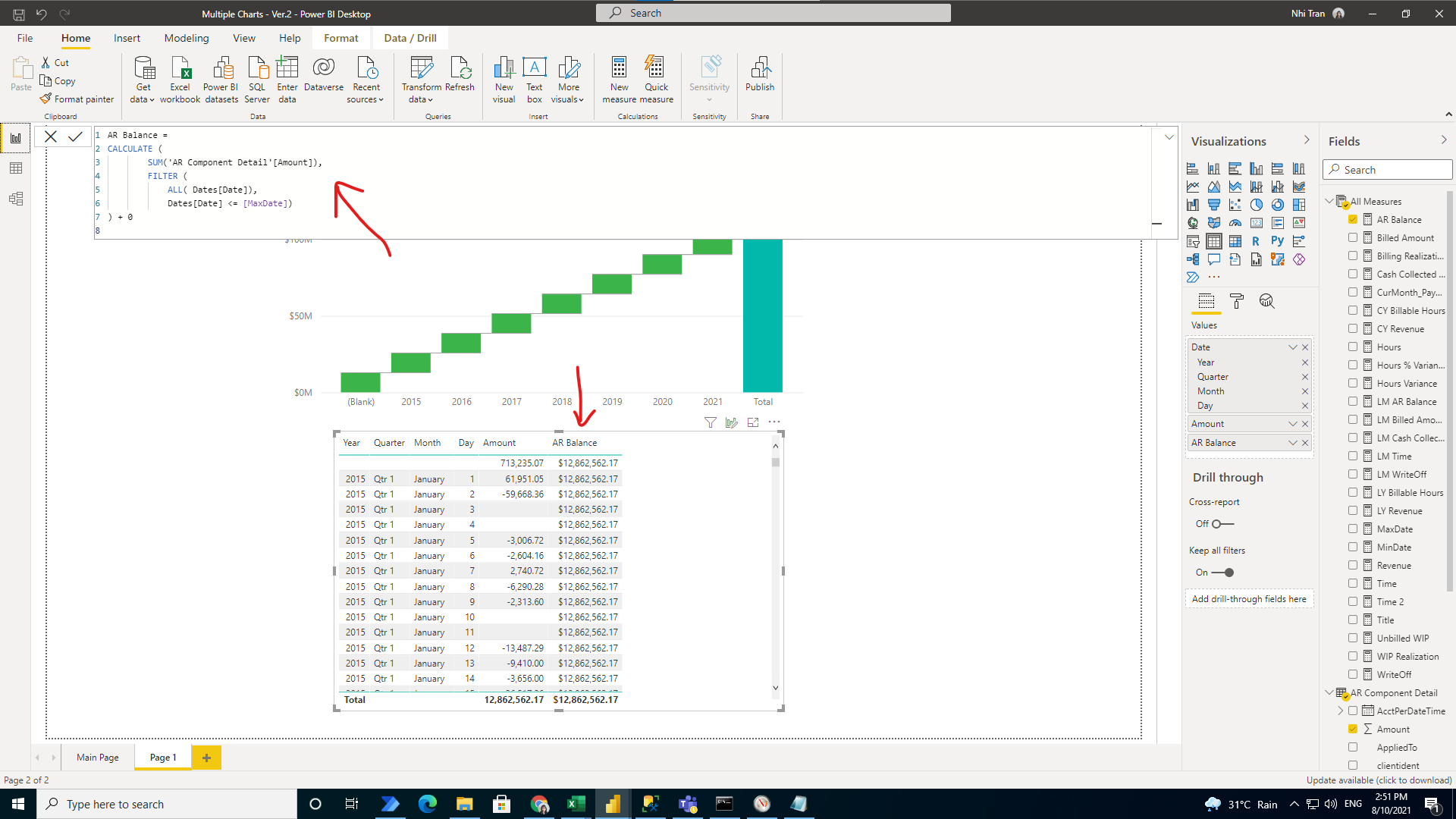This screenshot has height=819, width=1456.
Task: Create a Quick measure
Action: click(656, 79)
